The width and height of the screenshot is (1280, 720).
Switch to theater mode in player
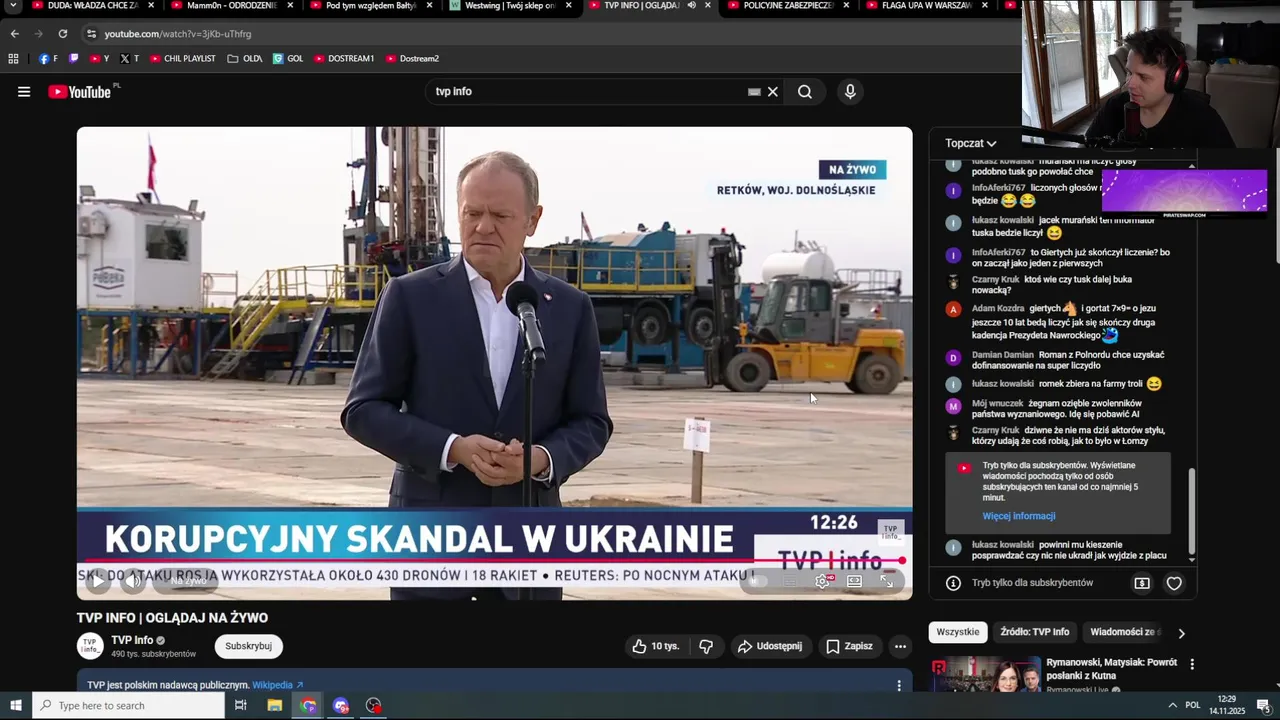pyautogui.click(x=855, y=581)
